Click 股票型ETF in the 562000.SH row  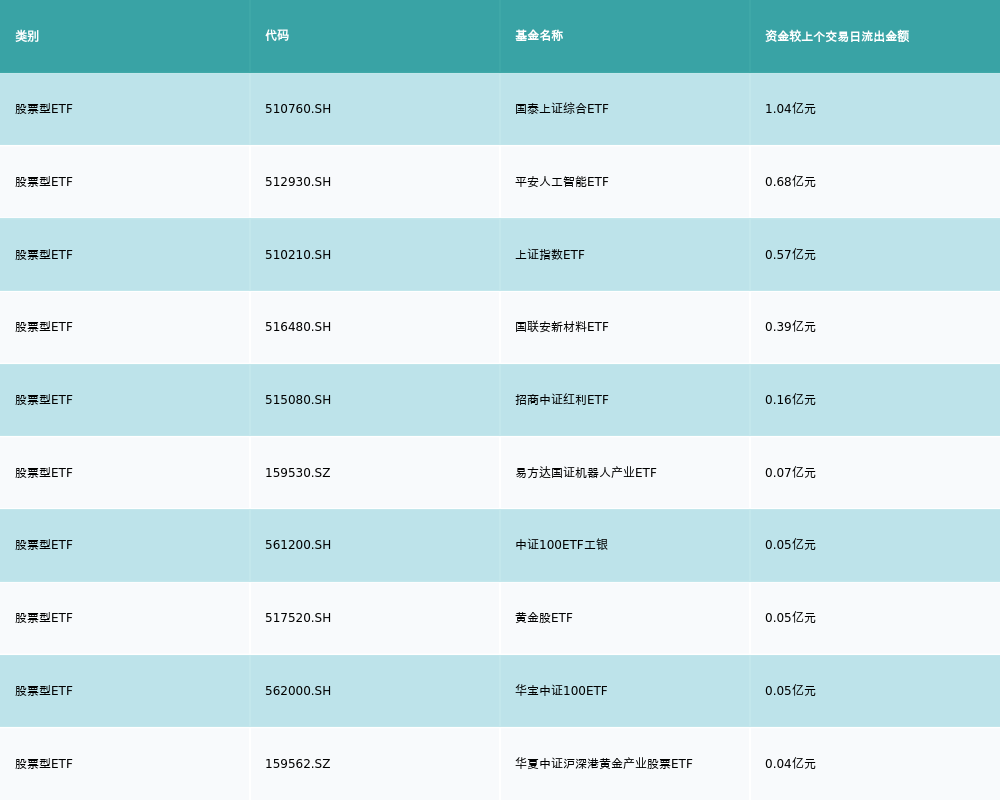(44, 691)
